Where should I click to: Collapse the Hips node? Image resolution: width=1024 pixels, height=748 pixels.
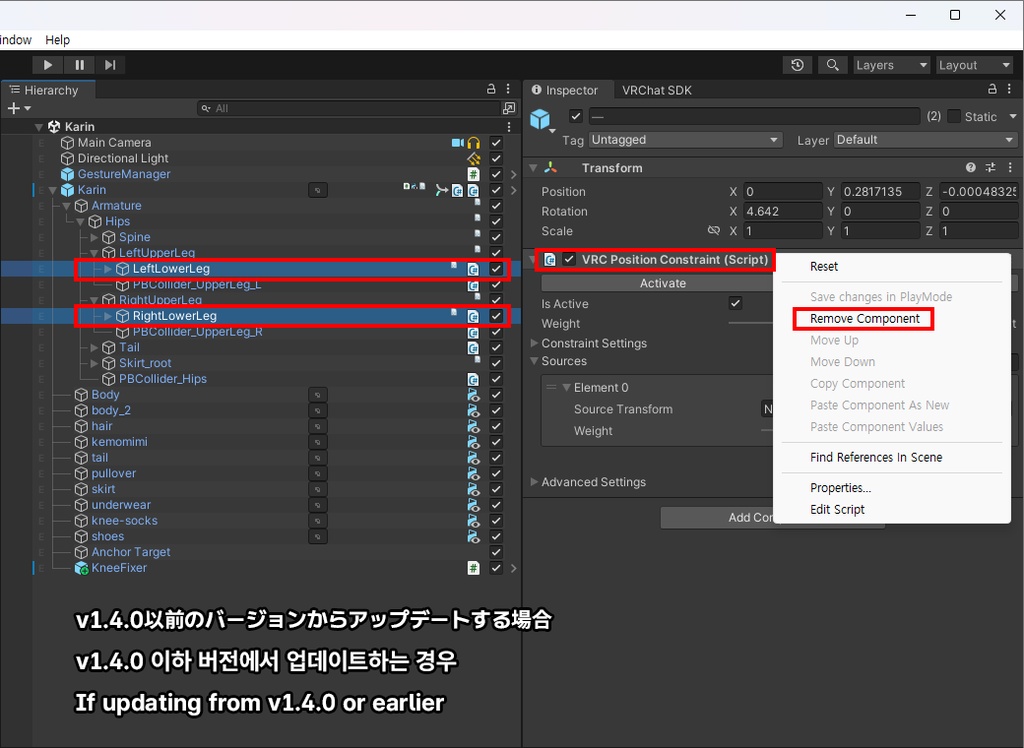(80, 222)
